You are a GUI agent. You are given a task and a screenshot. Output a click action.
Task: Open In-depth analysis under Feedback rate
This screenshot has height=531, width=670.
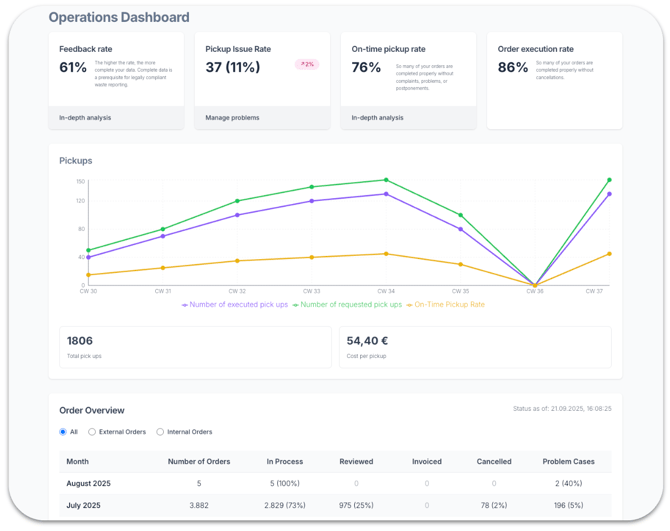tap(85, 118)
